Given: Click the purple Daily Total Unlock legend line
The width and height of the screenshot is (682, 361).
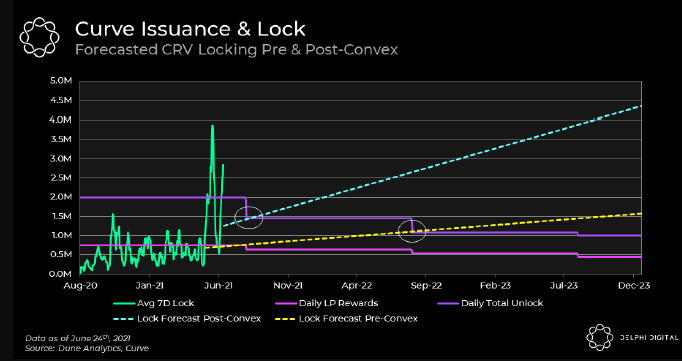Looking at the screenshot, I should pos(448,303).
